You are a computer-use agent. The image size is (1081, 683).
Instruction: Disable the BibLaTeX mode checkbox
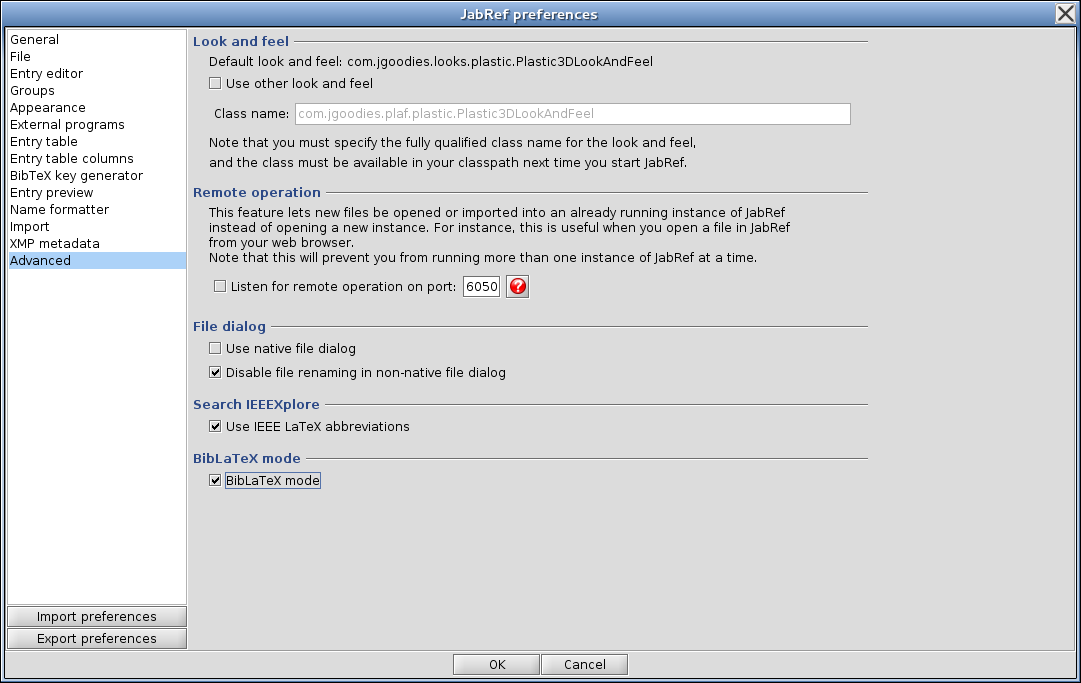[215, 481]
